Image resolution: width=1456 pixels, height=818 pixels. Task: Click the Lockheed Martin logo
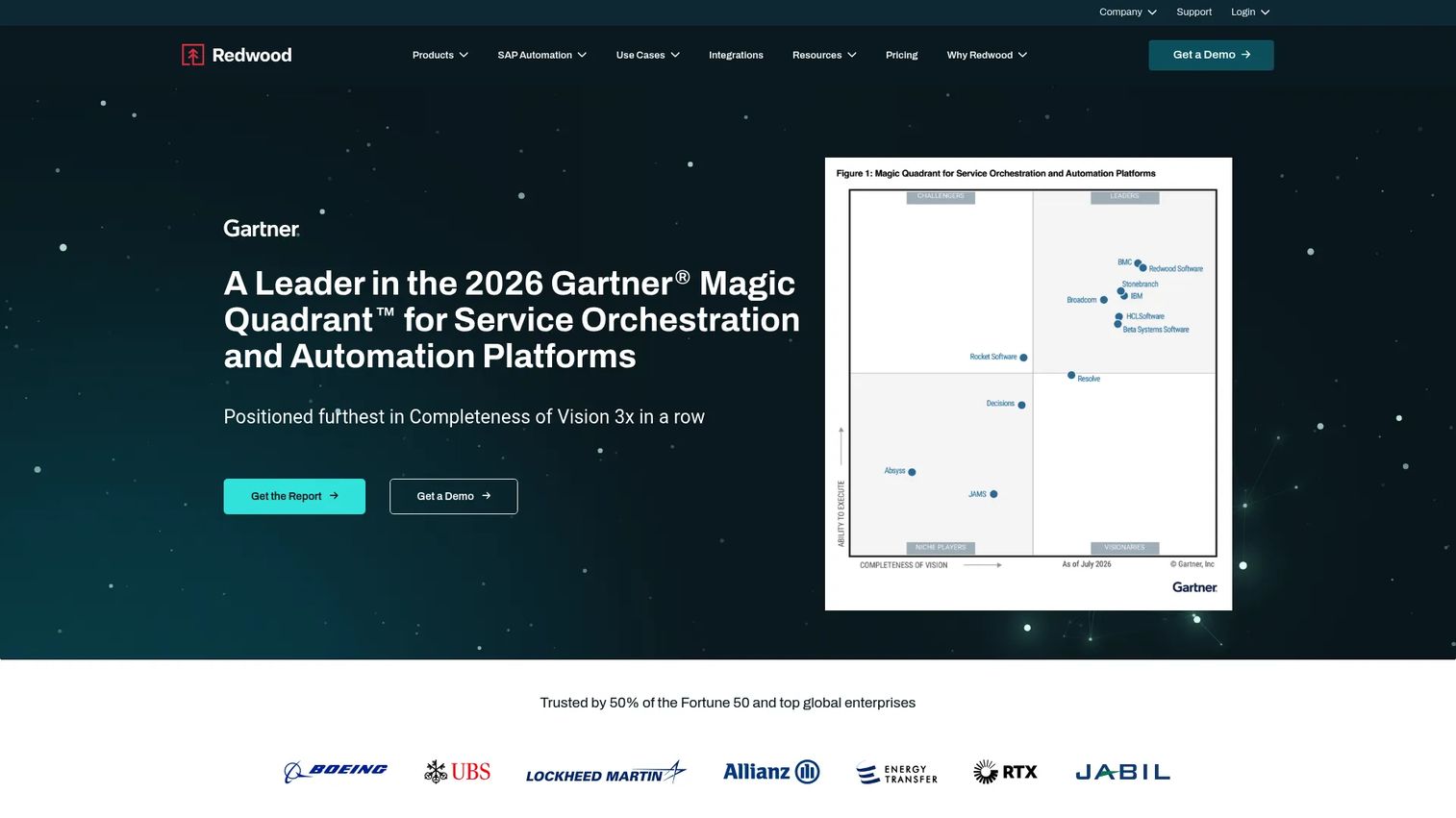(x=606, y=772)
